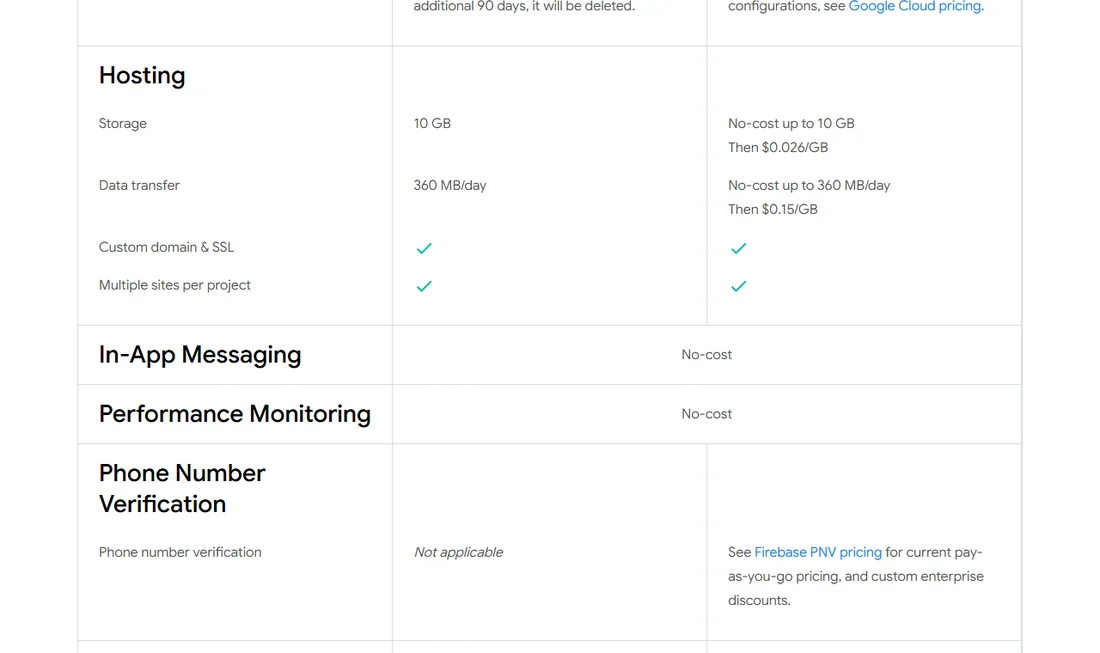Viewport: 1100px width, 653px height.
Task: Select 'No-cost up to 10 GB' text
Action: (791, 123)
